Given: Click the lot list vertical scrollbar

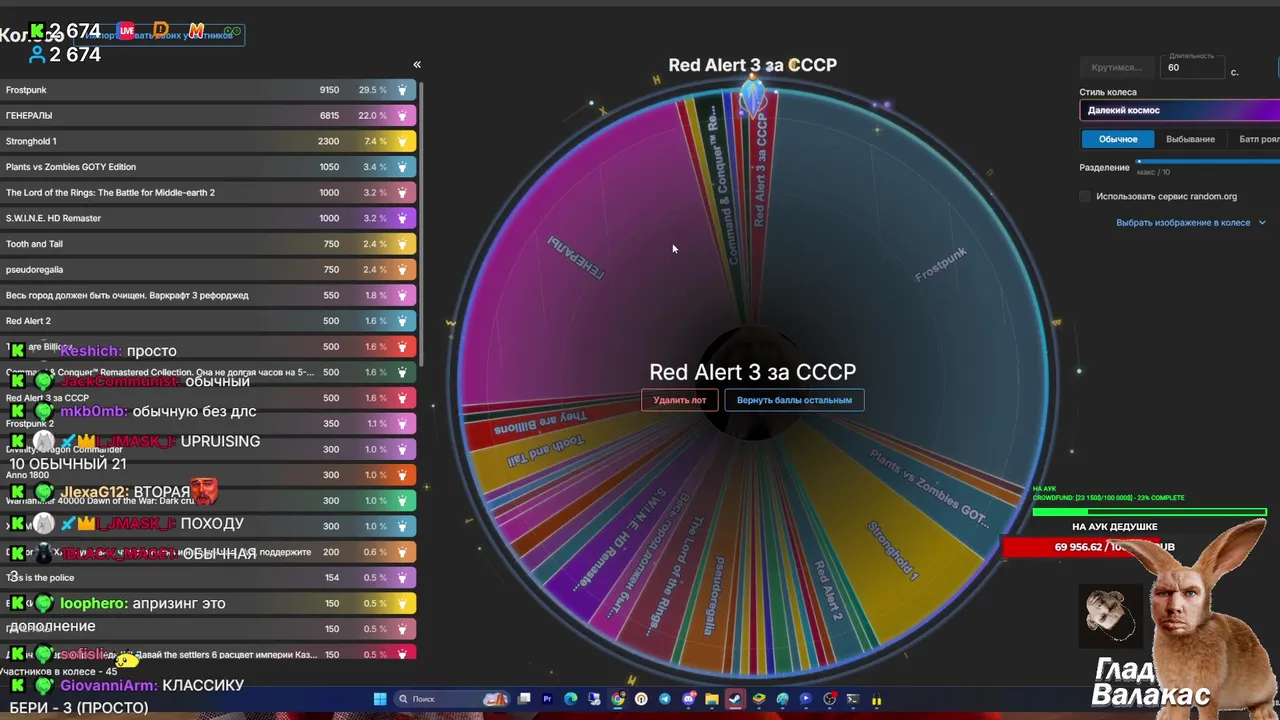Looking at the screenshot, I should coord(422,222).
